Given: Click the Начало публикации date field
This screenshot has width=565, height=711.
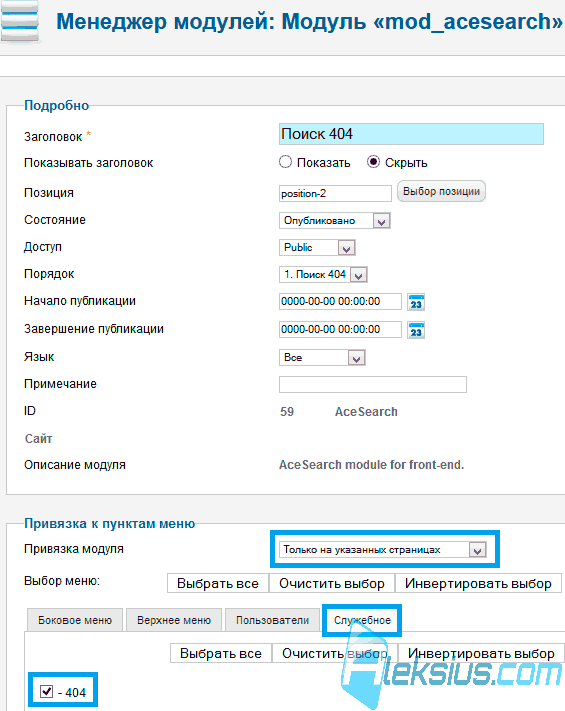Looking at the screenshot, I should click(x=340, y=302).
